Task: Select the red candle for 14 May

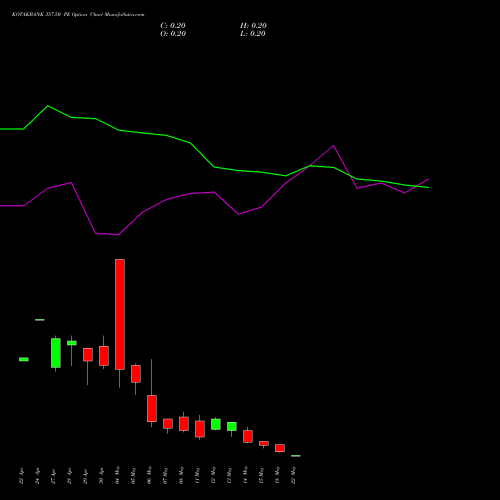Action: [248, 436]
